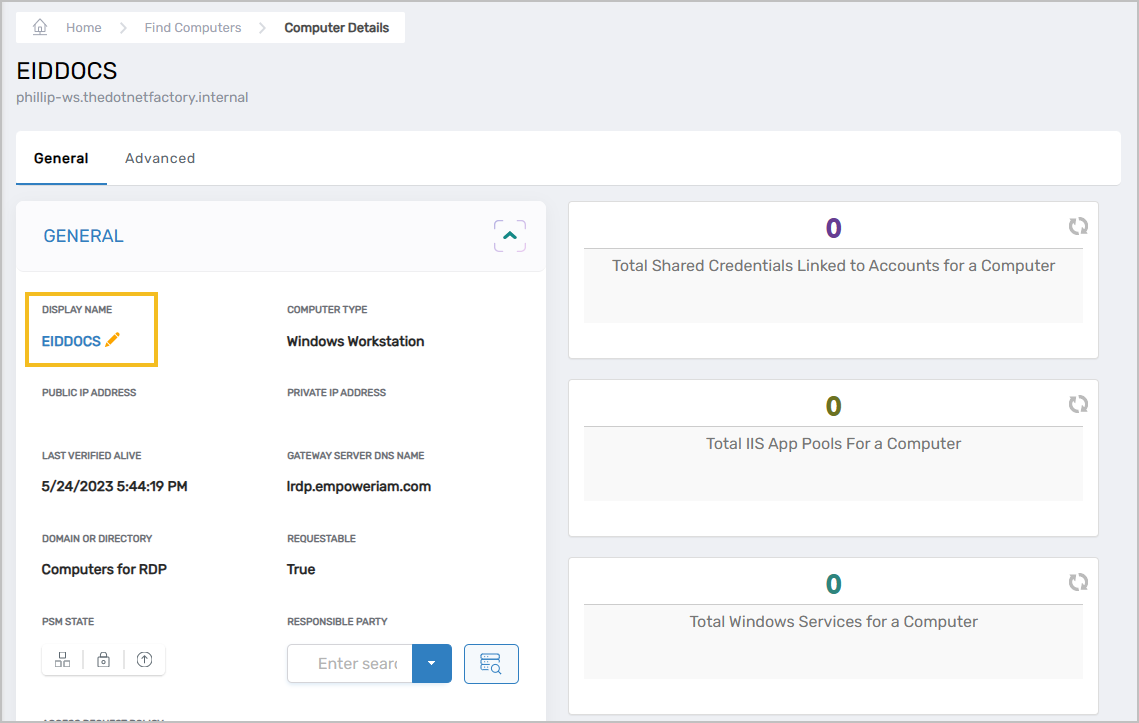Click the Windows Services count of 0
Screen dimensions: 1139x723
coord(833,584)
